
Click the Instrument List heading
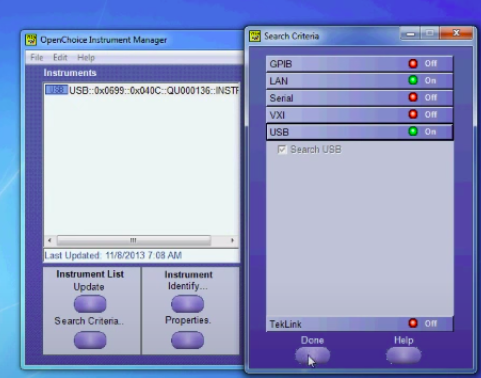point(90,274)
